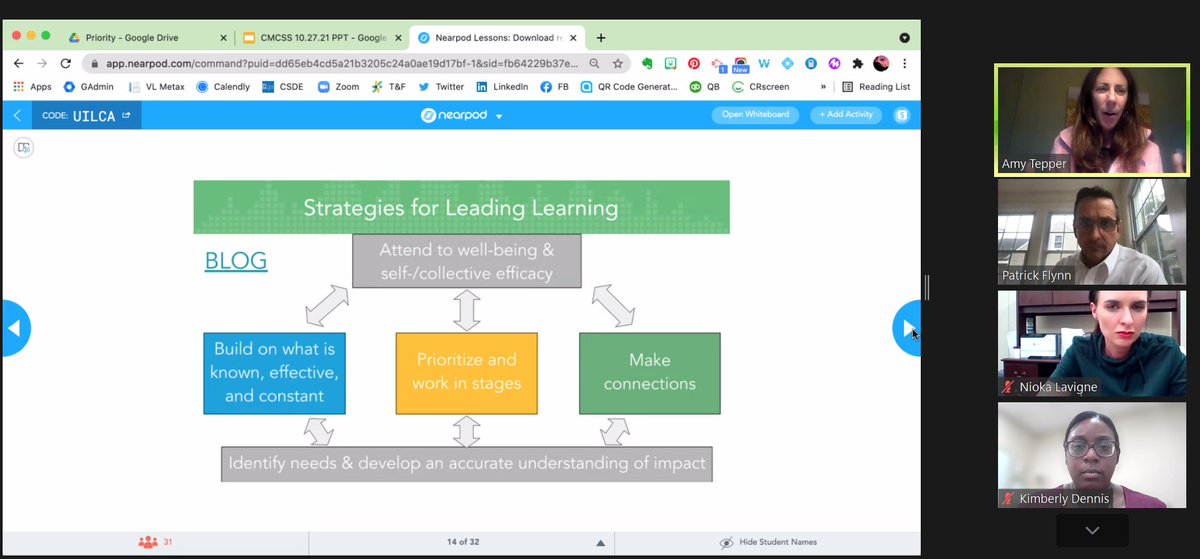Toggle Hide Student Names
Image resolution: width=1200 pixels, height=559 pixels.
pos(768,542)
